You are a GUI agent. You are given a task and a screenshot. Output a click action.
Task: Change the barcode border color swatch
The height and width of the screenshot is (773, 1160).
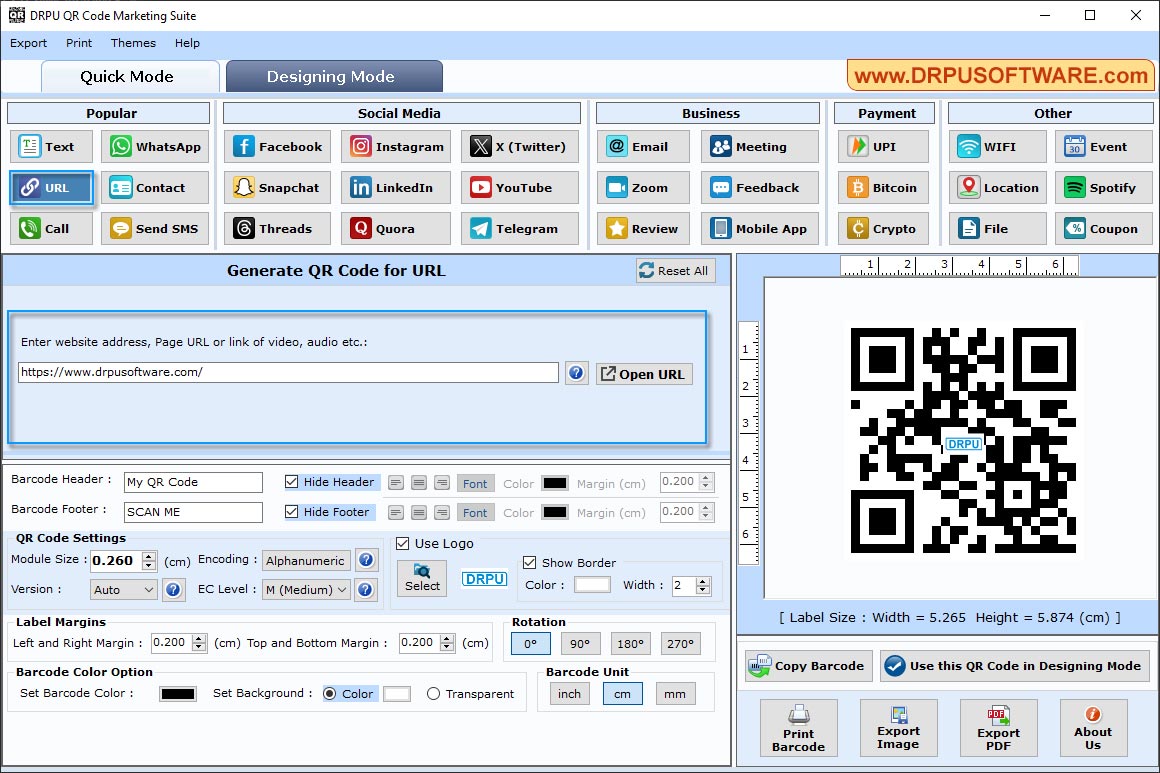click(594, 585)
